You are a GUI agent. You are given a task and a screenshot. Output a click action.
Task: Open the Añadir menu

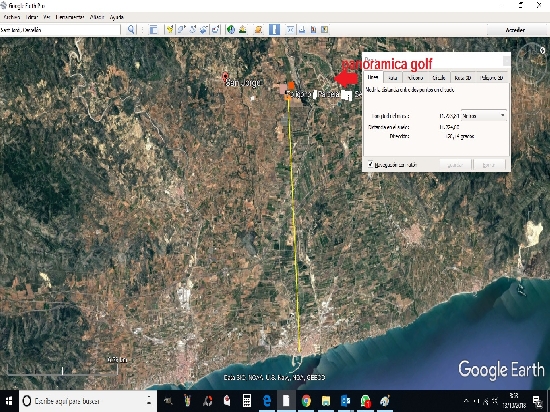pos(97,17)
